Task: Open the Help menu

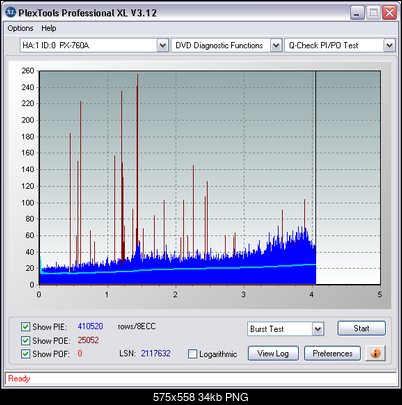Action: pos(49,28)
